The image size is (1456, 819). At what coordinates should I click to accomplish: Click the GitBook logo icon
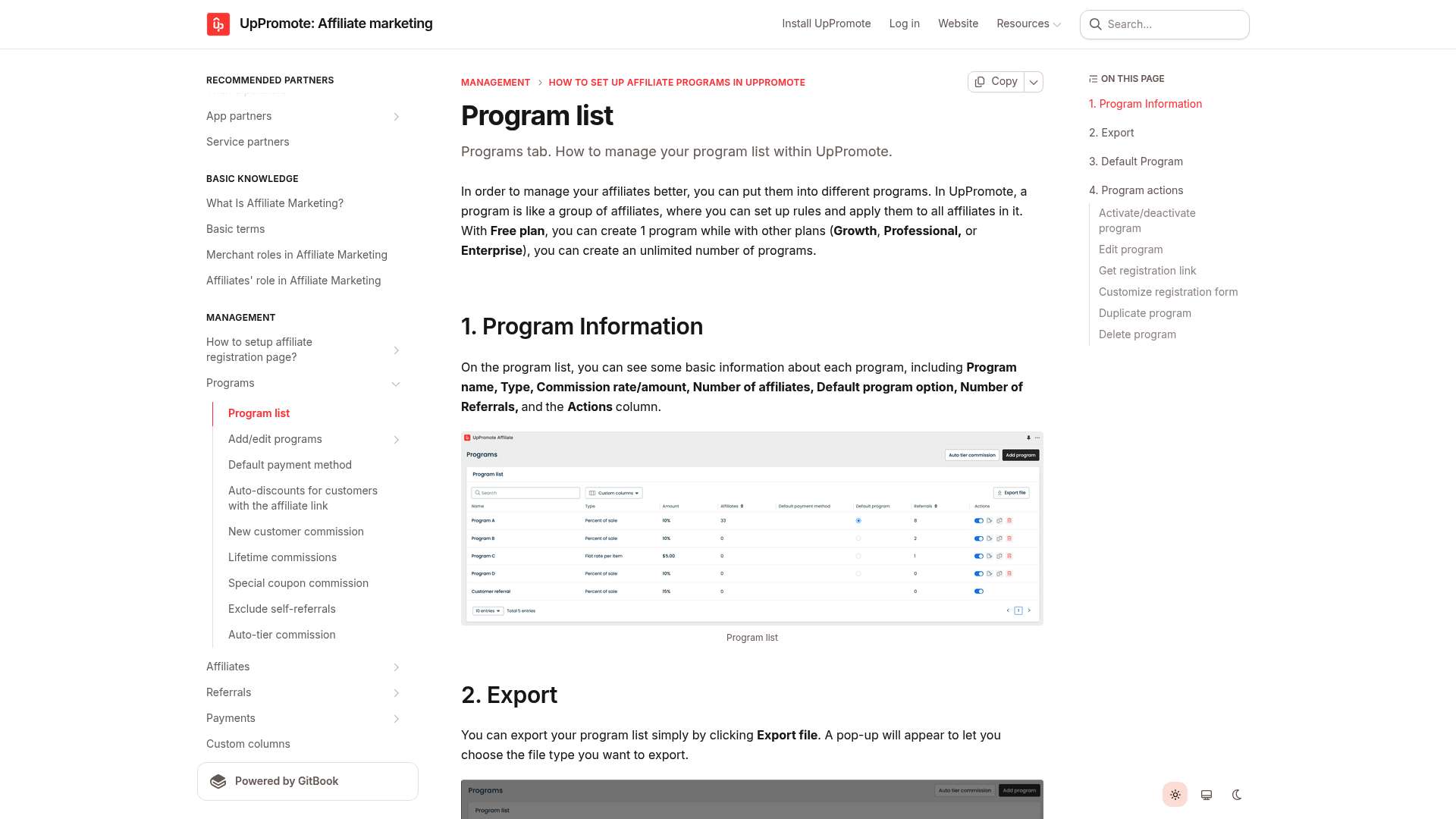tap(218, 781)
